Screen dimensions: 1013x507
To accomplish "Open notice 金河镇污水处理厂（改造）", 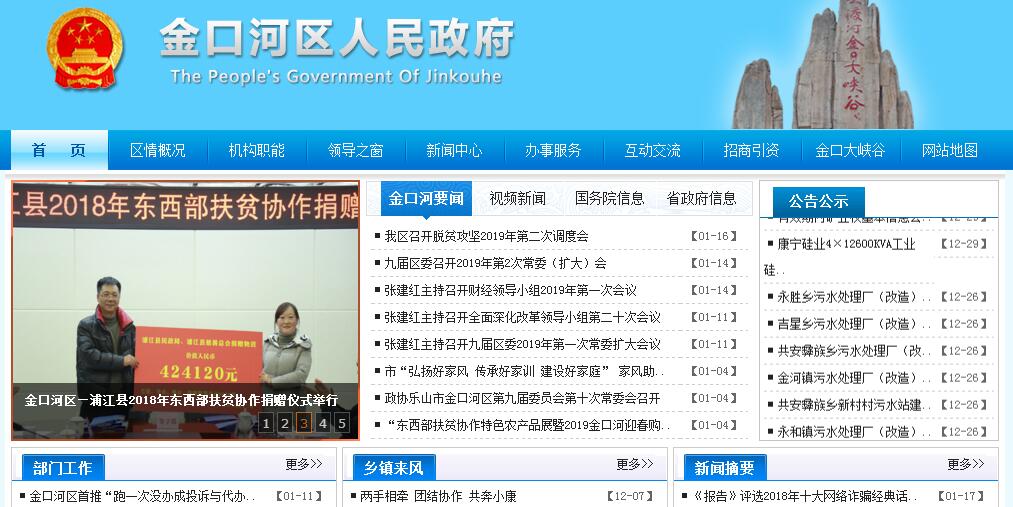I will 853,378.
